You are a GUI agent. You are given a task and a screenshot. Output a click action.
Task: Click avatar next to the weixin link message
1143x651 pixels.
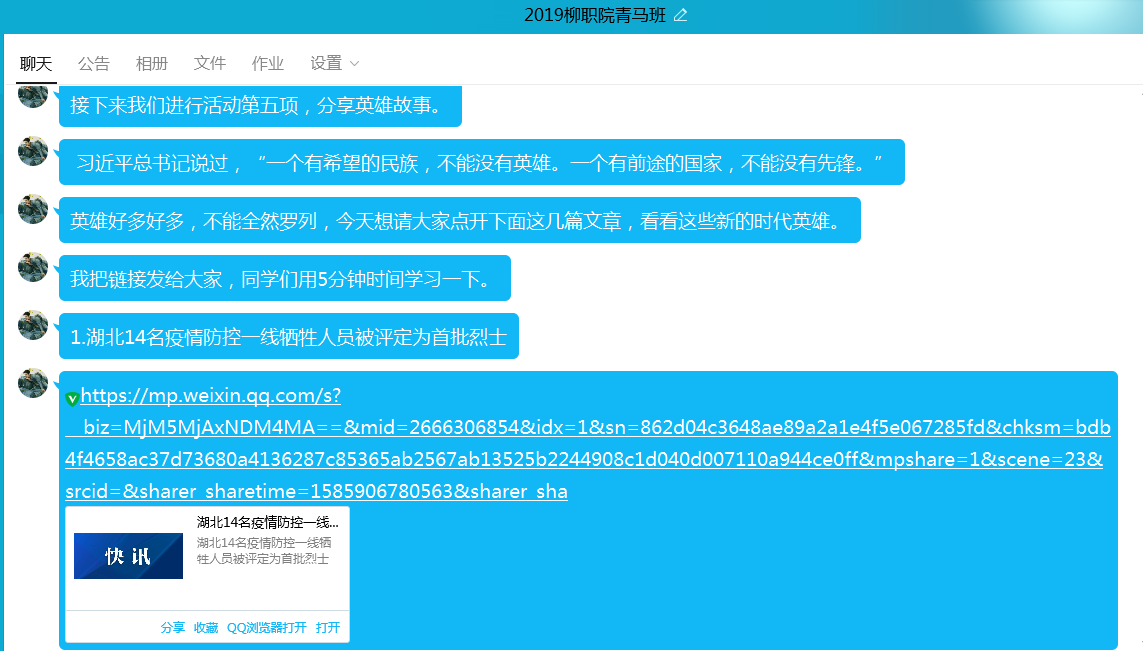point(33,383)
